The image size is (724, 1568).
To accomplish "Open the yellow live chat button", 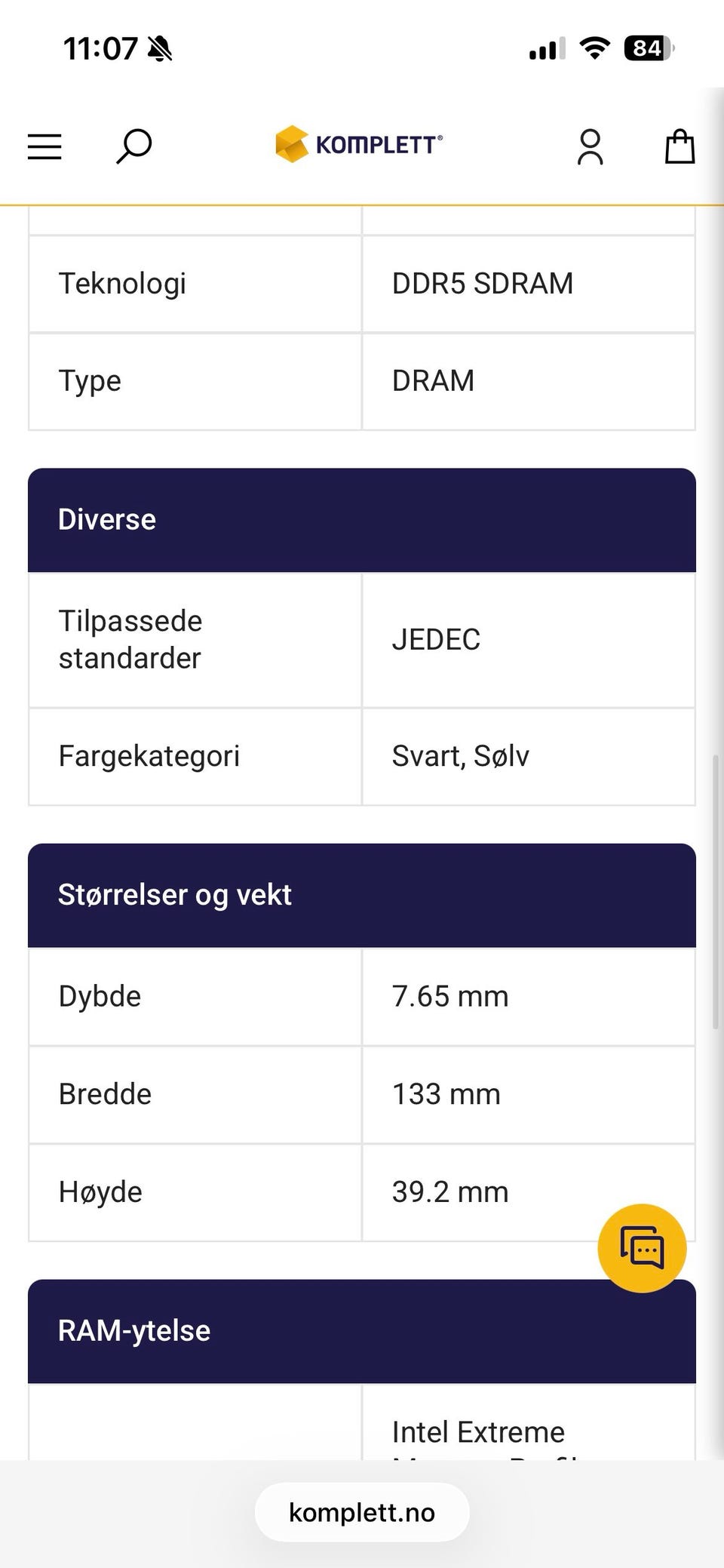I will pyautogui.click(x=642, y=1248).
